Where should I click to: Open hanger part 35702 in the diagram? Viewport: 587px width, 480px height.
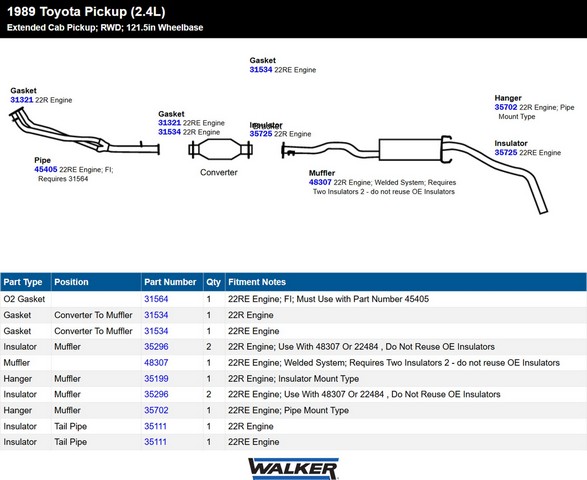506,107
